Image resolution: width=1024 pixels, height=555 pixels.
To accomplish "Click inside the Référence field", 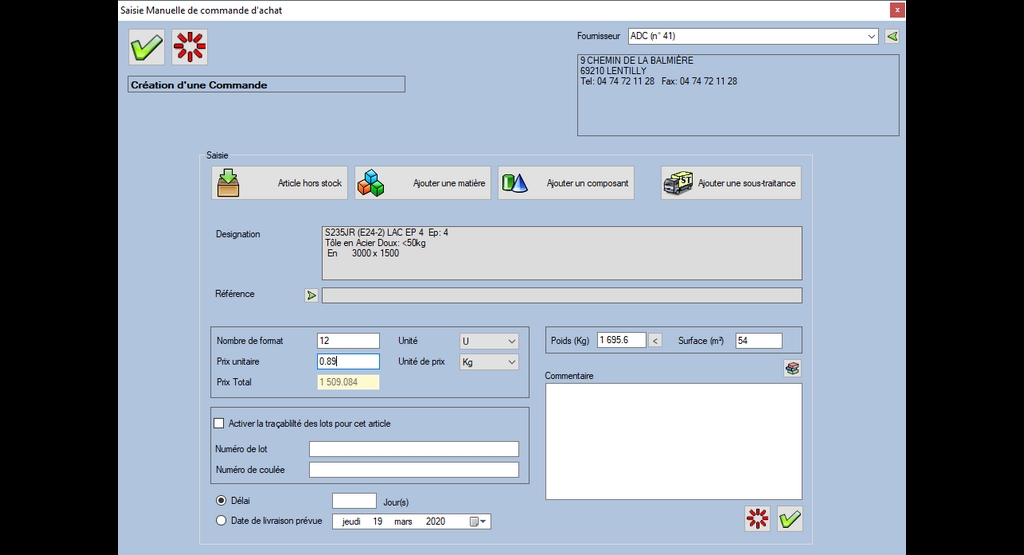I will 562,296.
